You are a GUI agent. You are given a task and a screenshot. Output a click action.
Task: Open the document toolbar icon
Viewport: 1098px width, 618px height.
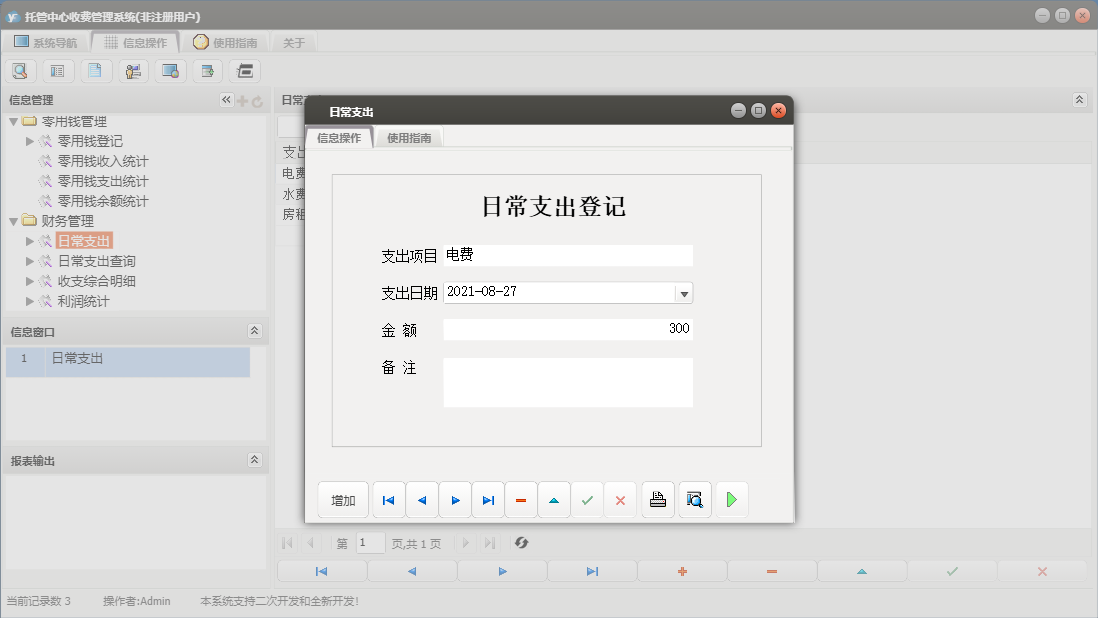[93, 71]
